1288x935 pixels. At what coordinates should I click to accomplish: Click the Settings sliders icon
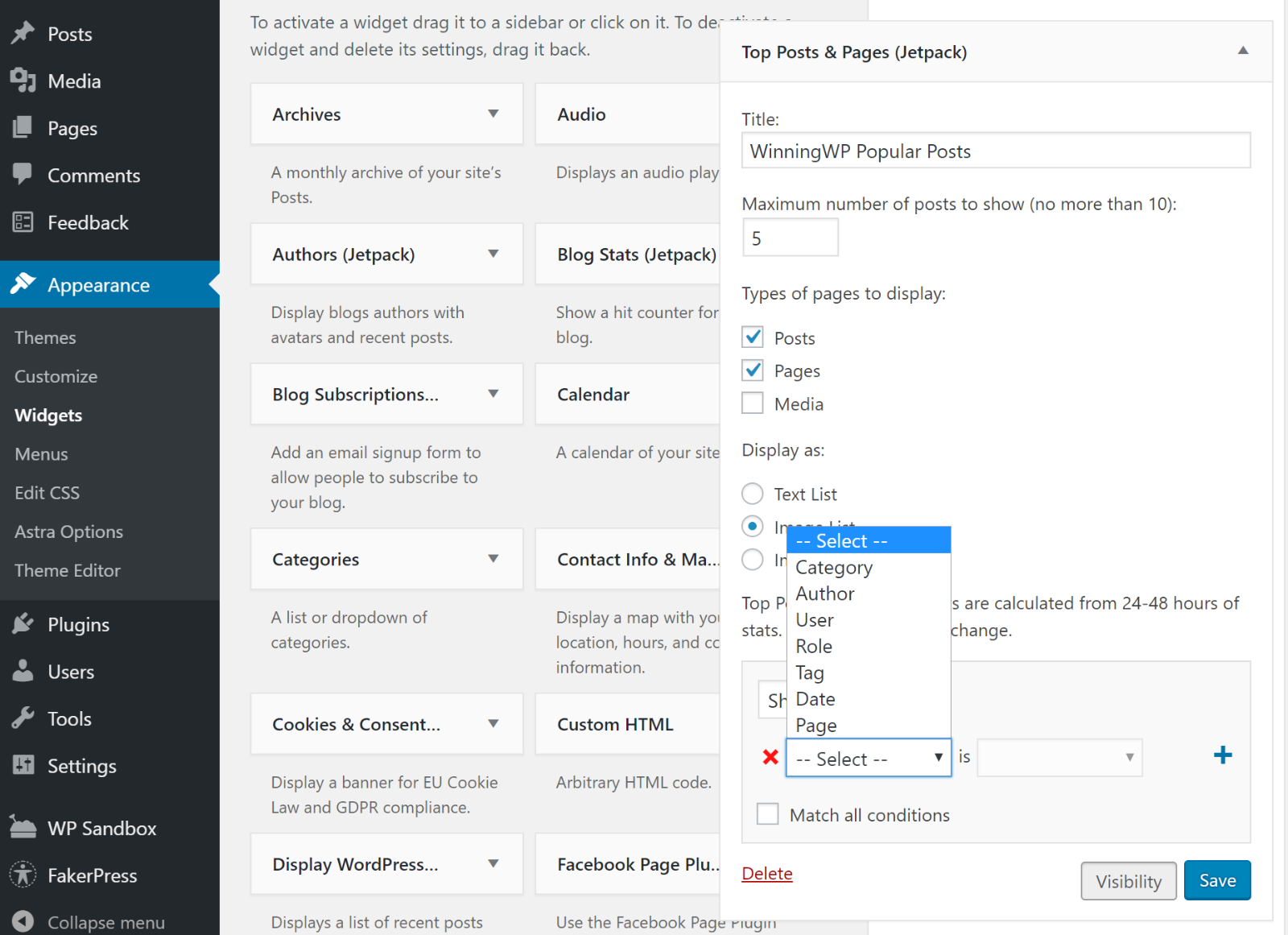pos(23,765)
